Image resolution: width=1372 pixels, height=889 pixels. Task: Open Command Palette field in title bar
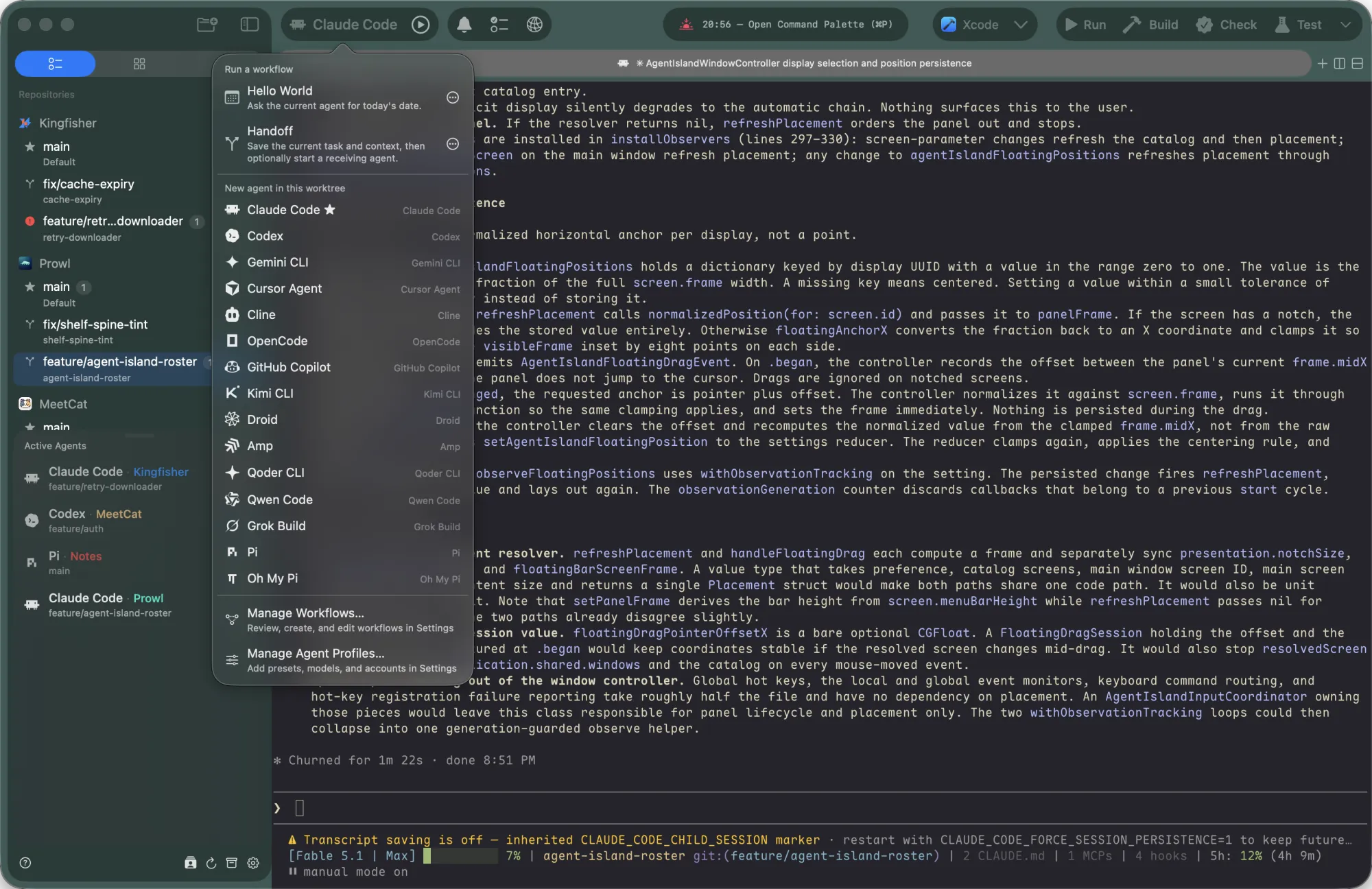[x=786, y=25]
